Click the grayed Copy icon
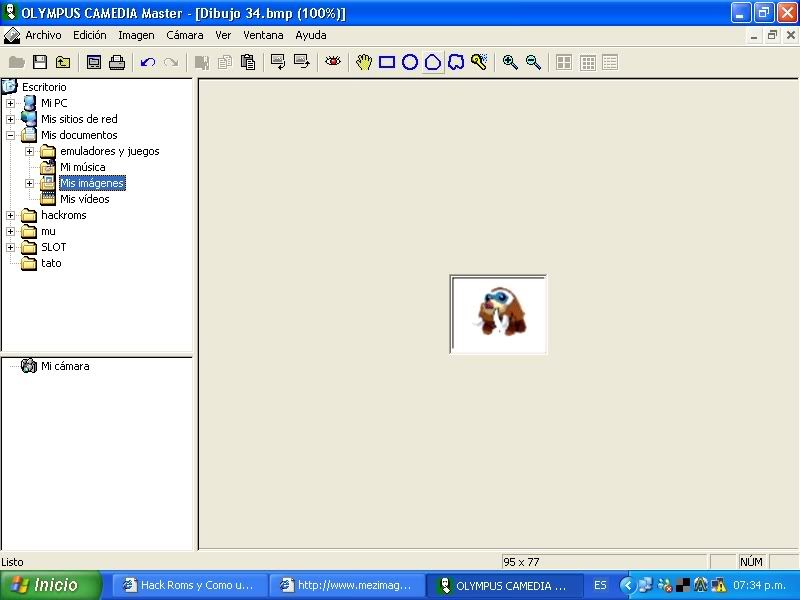The width and height of the screenshot is (800, 600). [x=225, y=62]
